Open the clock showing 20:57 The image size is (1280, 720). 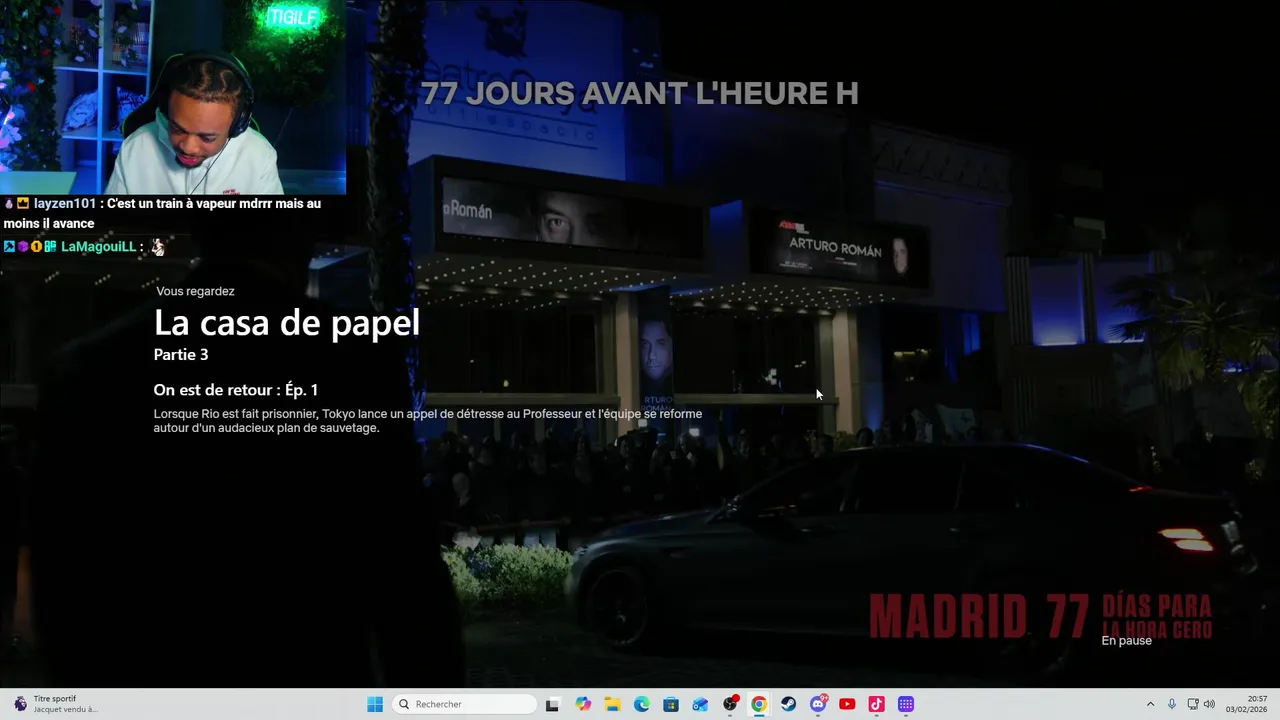[1247, 704]
